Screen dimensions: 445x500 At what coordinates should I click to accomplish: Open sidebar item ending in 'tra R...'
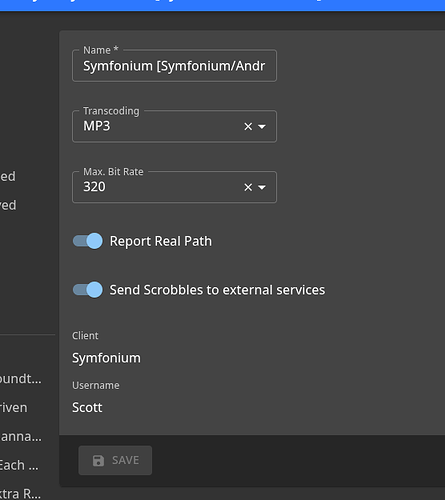pos(20,494)
